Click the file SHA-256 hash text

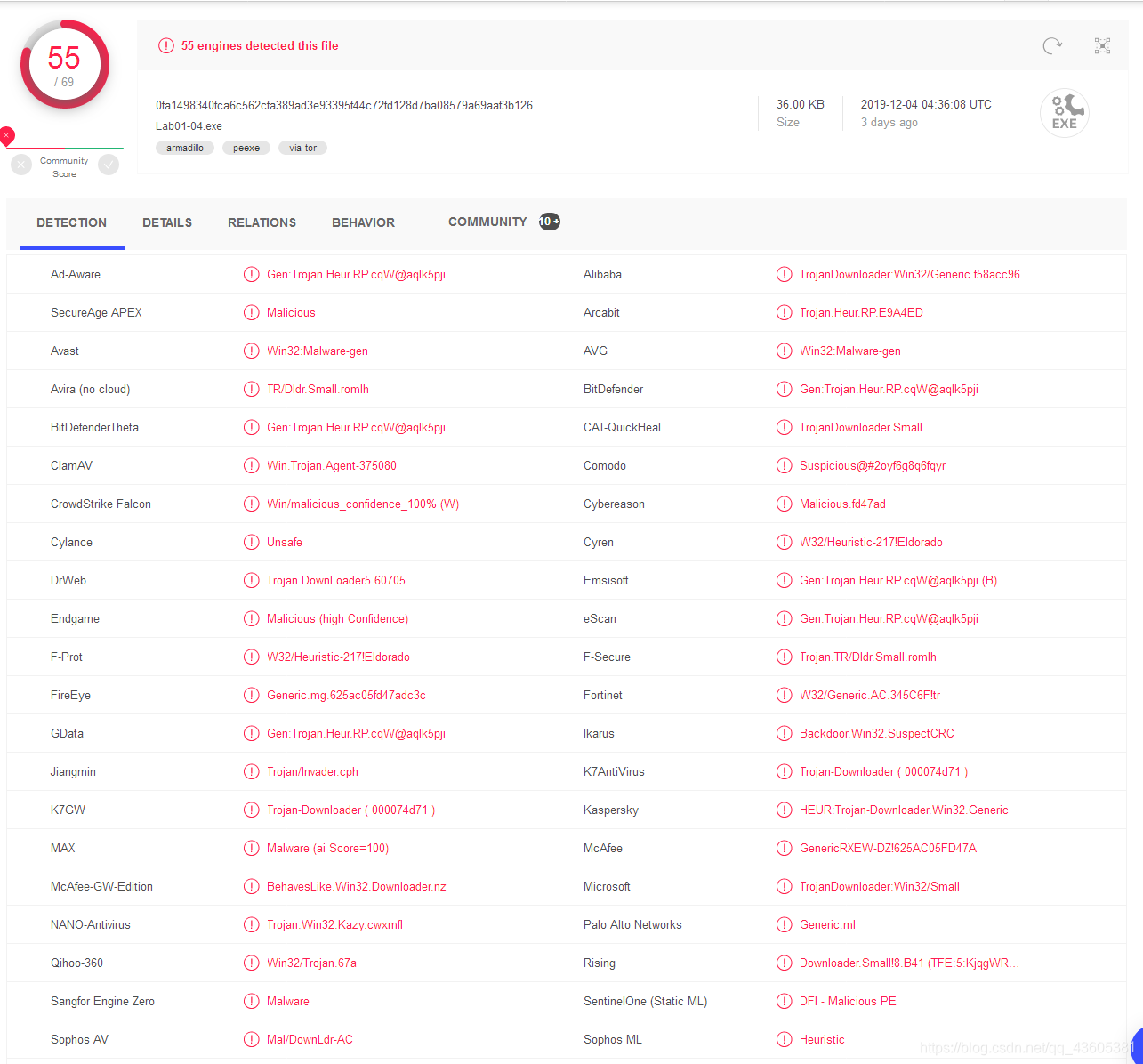pos(344,105)
